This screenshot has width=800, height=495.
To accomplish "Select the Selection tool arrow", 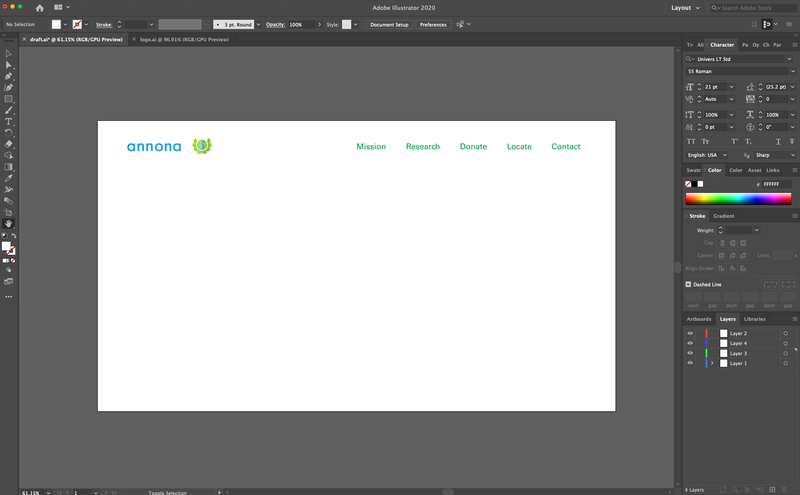I will (8, 54).
